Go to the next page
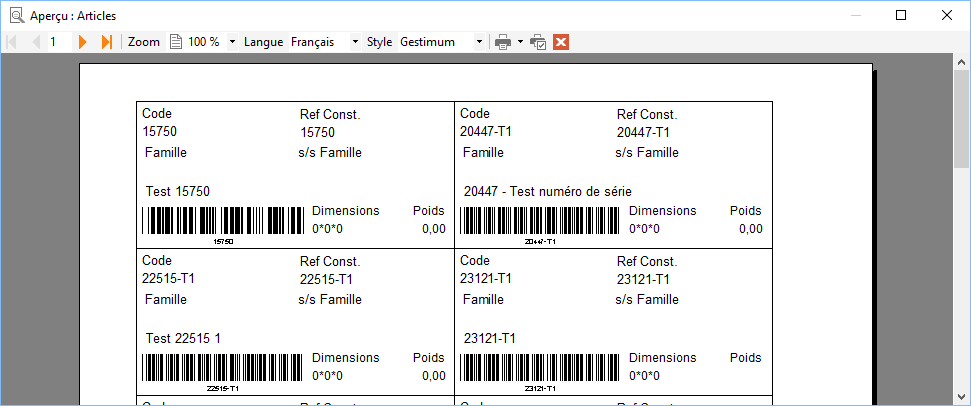Screen dimensions: 971x406 pos(82,42)
